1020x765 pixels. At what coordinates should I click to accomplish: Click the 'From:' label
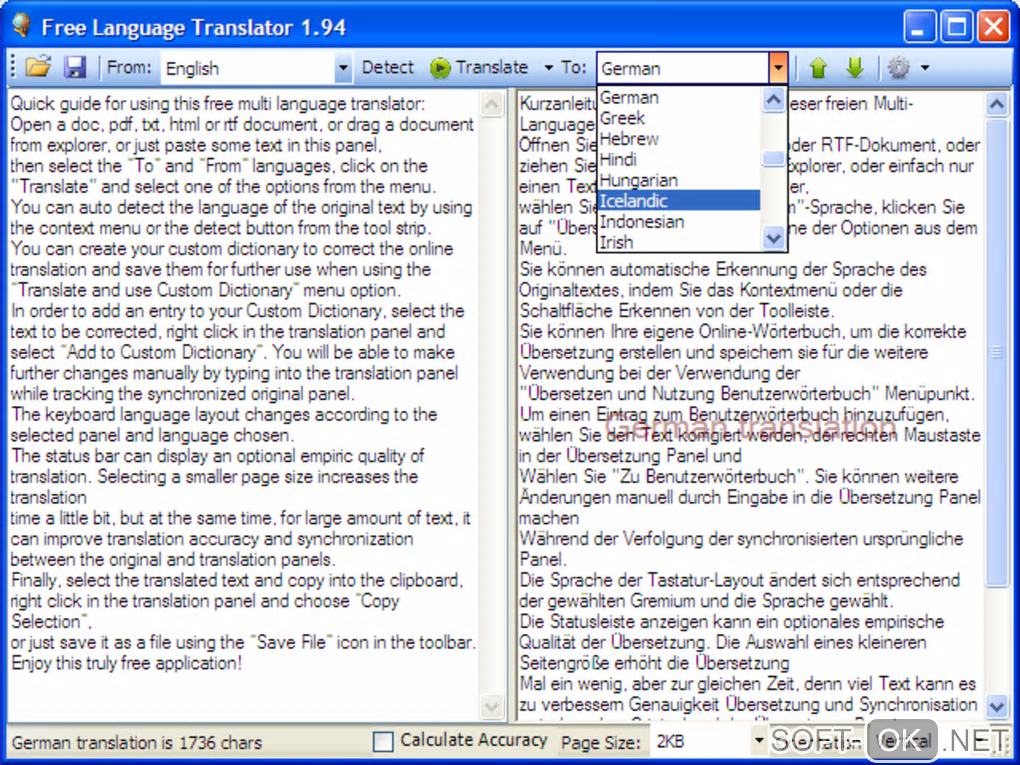[129, 68]
